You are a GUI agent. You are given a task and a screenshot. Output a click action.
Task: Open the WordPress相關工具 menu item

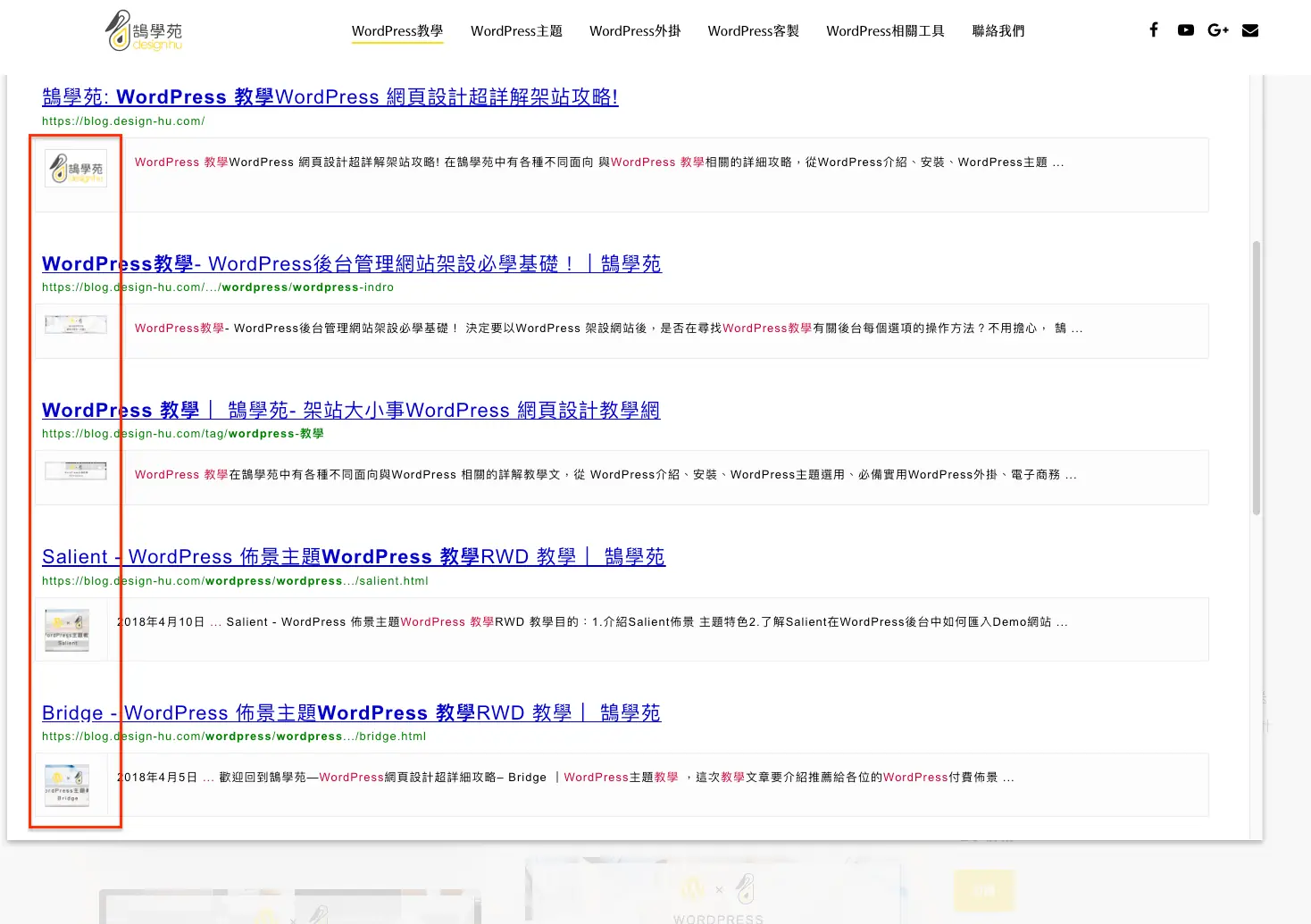click(885, 31)
